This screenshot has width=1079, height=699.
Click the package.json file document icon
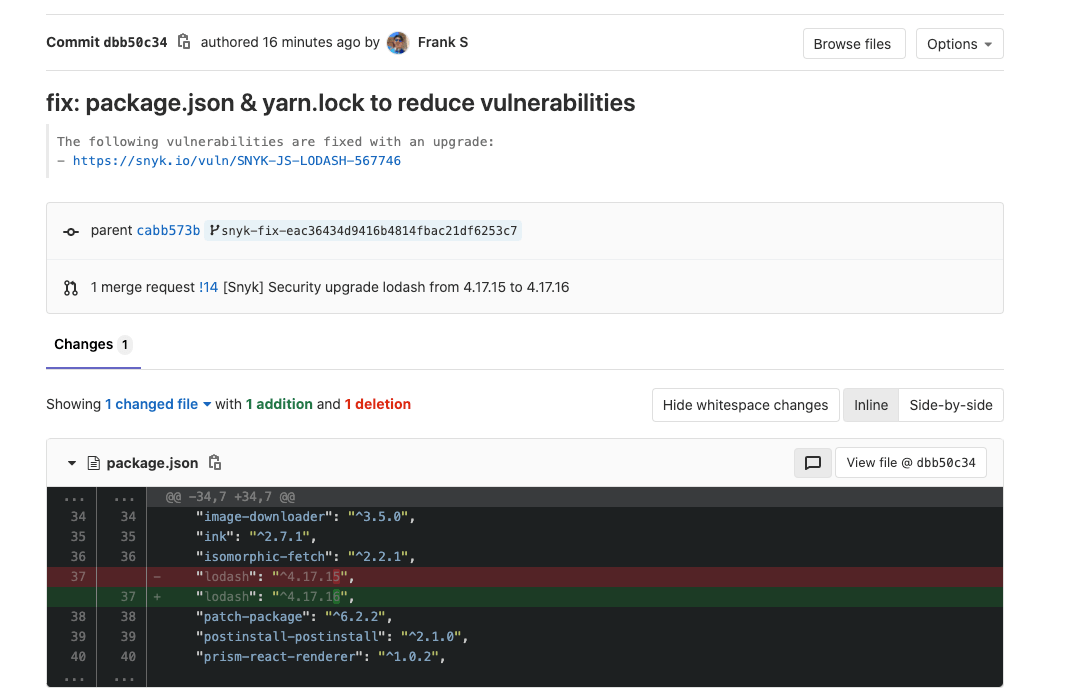94,463
